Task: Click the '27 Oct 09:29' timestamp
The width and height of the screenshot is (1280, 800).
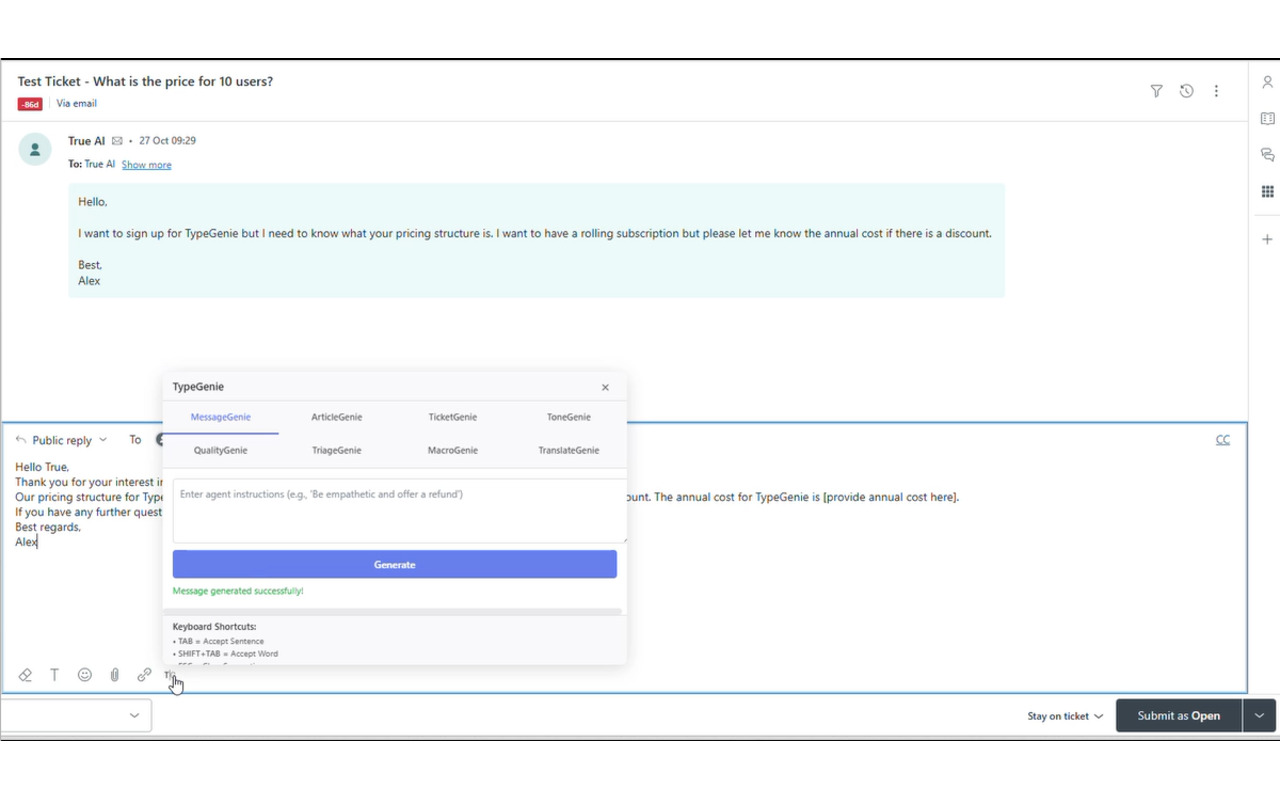Action: (167, 141)
